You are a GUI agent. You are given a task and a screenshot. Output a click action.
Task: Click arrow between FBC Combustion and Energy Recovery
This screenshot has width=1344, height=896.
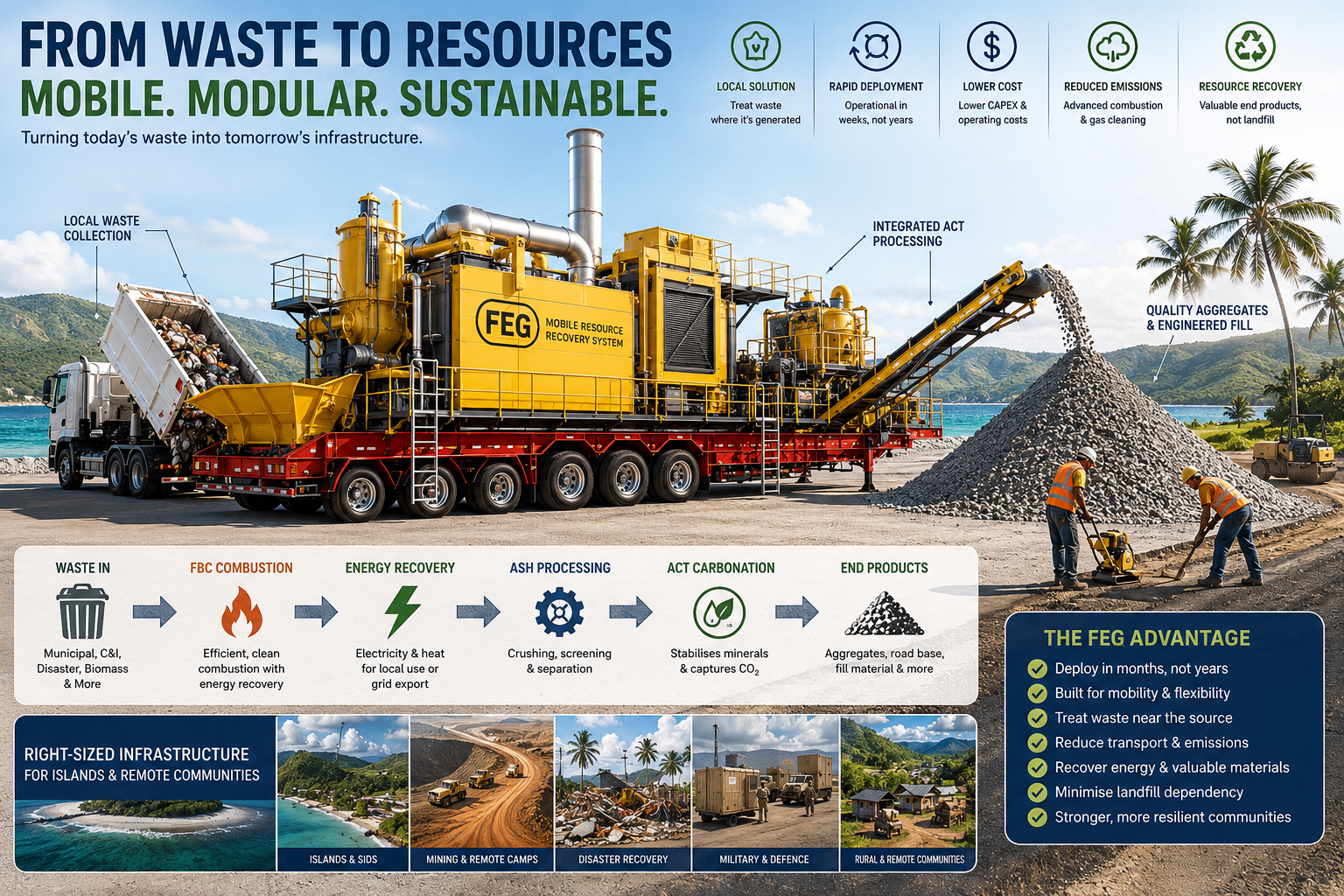point(316,612)
